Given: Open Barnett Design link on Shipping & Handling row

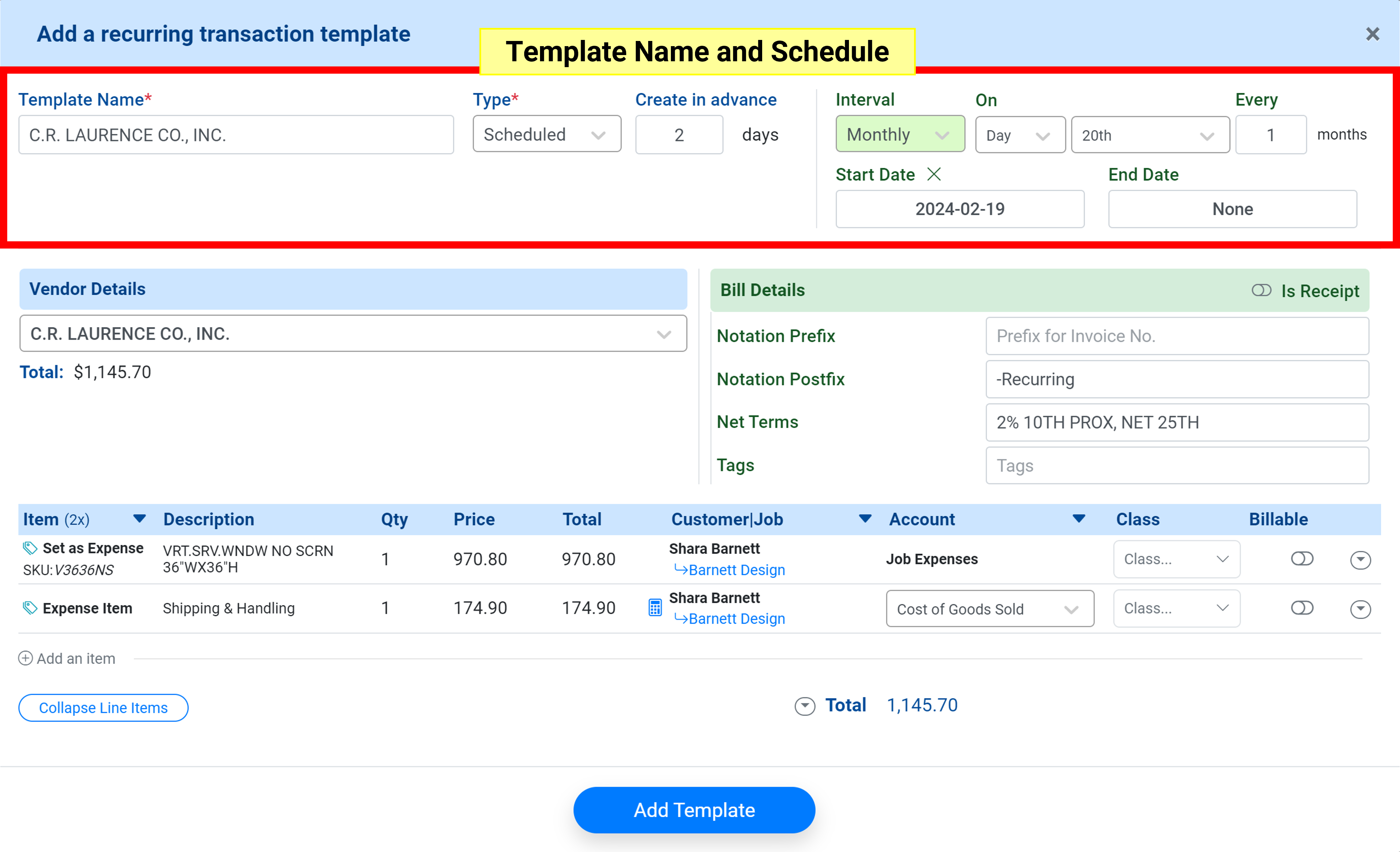Looking at the screenshot, I should (x=736, y=619).
